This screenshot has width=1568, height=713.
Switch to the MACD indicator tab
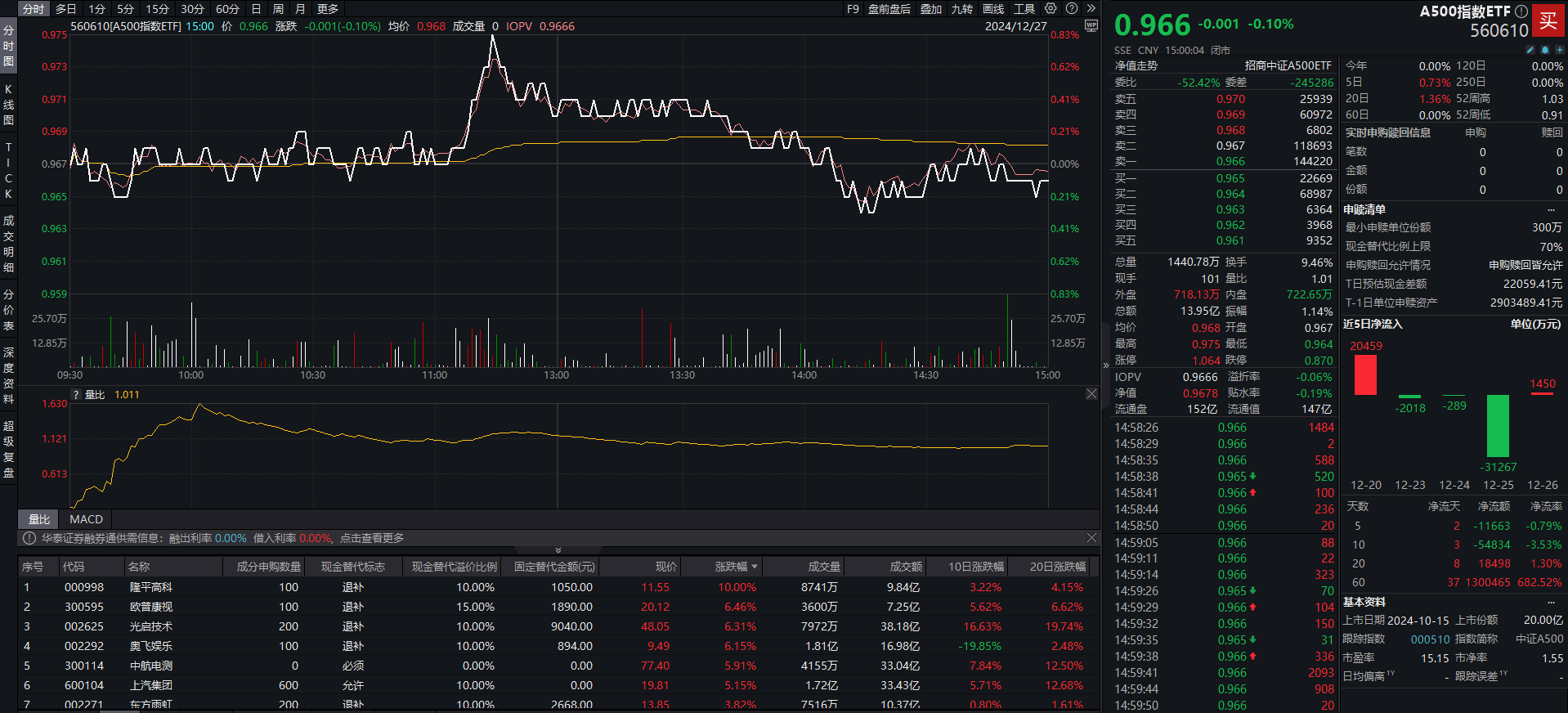tap(86, 519)
